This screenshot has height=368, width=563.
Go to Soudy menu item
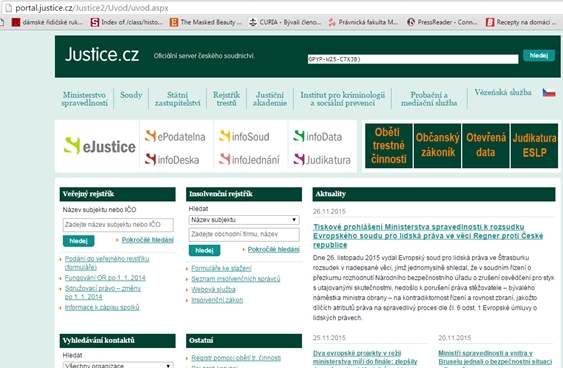131,95
